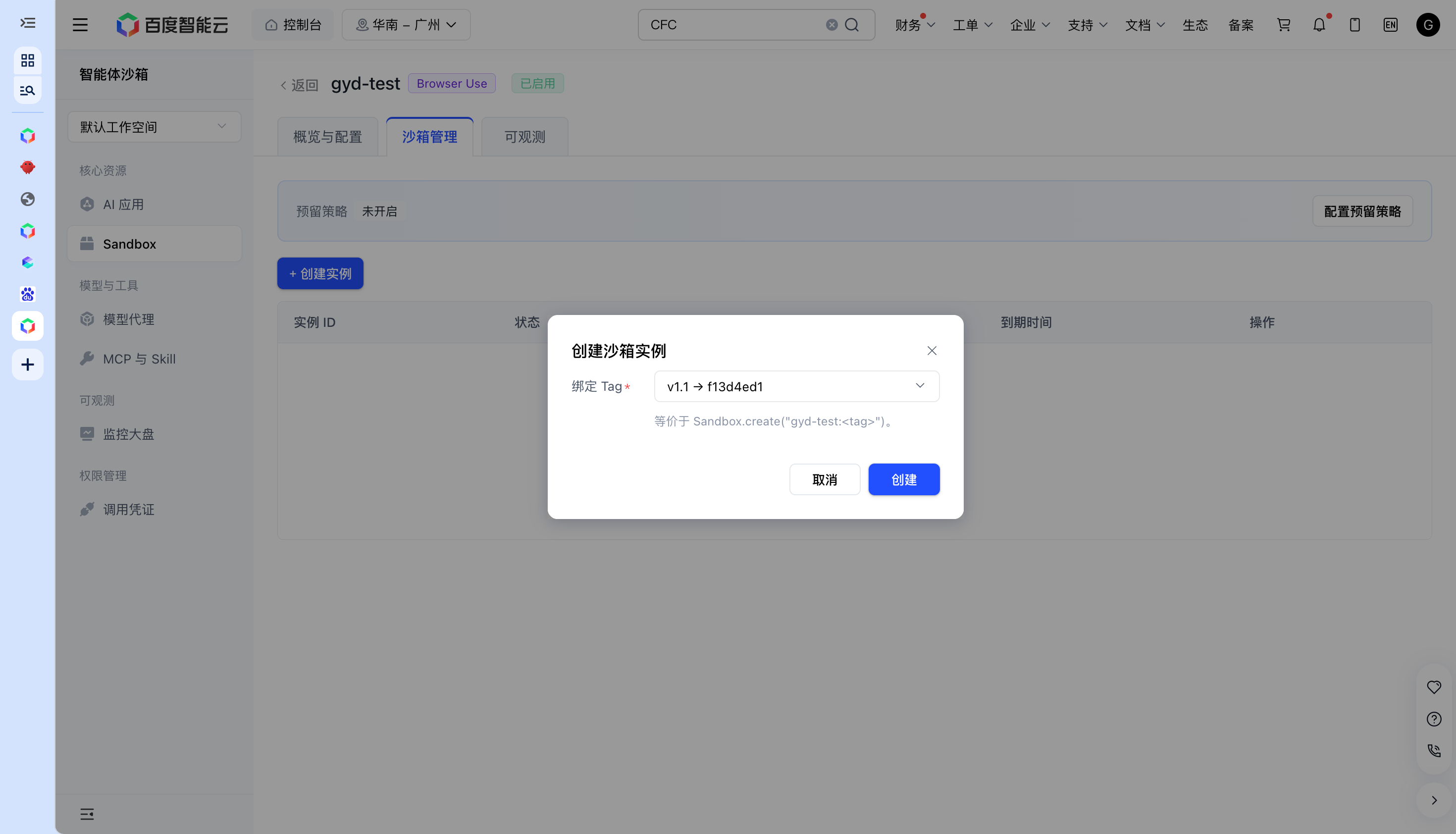
Task: Expand the 文档 menu
Action: (1144, 25)
